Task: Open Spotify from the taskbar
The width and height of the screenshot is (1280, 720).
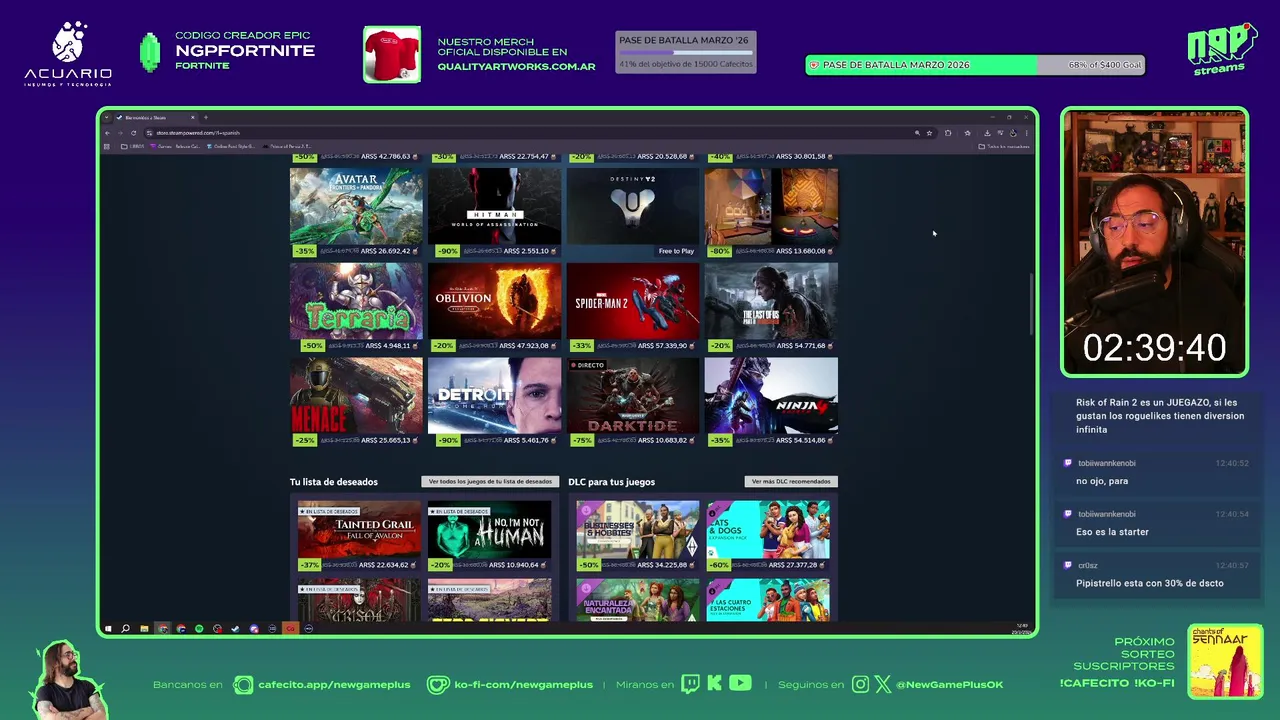Action: pyautogui.click(x=199, y=628)
